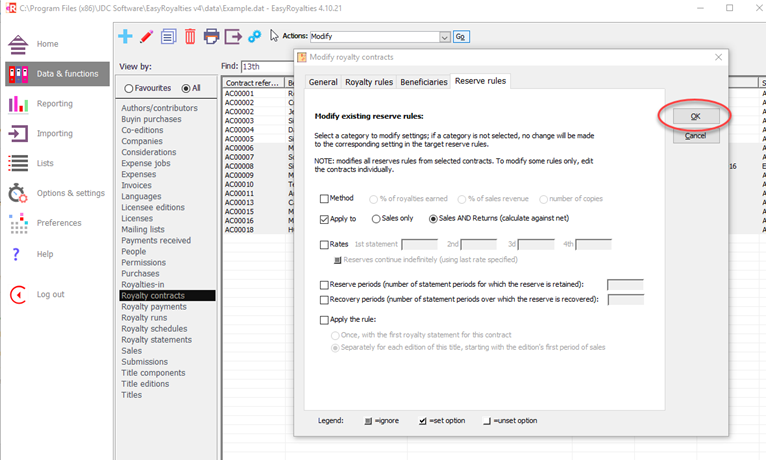Select Sales AND Returns radio button

433,219
